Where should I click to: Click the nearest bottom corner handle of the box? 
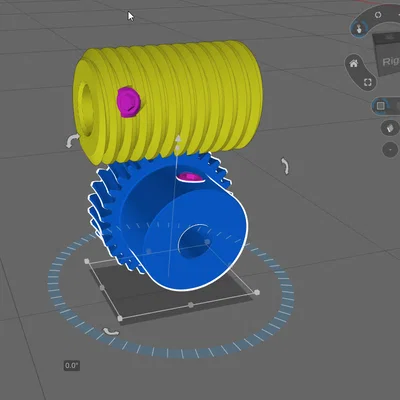120,318
